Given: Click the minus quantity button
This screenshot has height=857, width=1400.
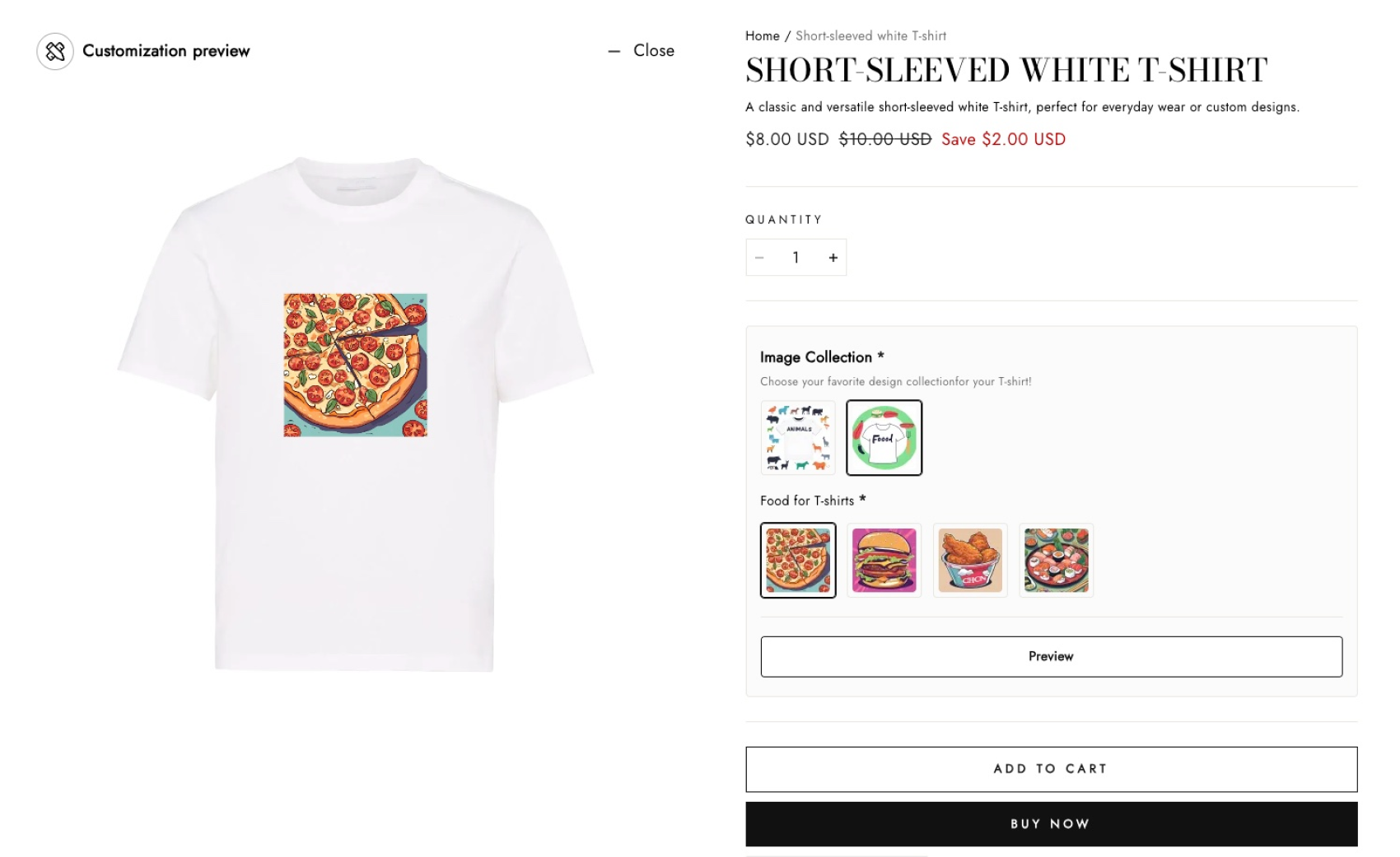Looking at the screenshot, I should coord(759,258).
